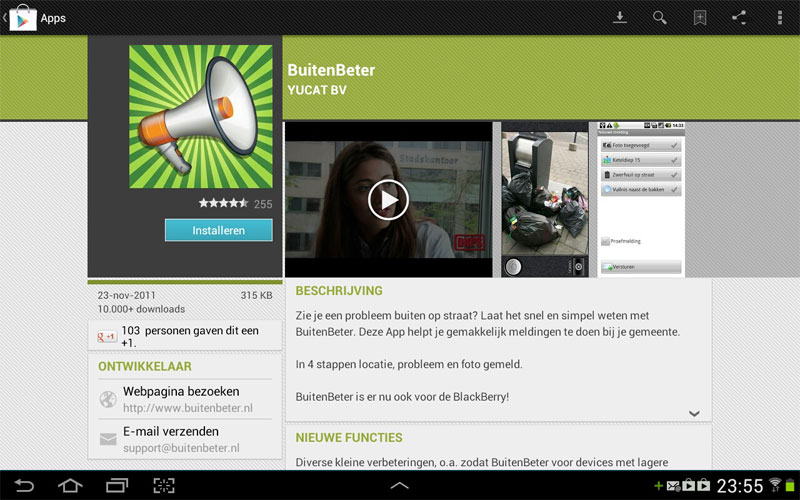The height and width of the screenshot is (500, 800).
Task: Select the '315 KB' size text
Action: (257, 295)
